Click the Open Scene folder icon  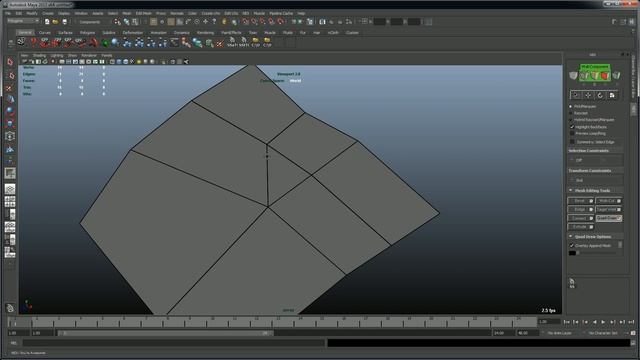tap(56, 22)
